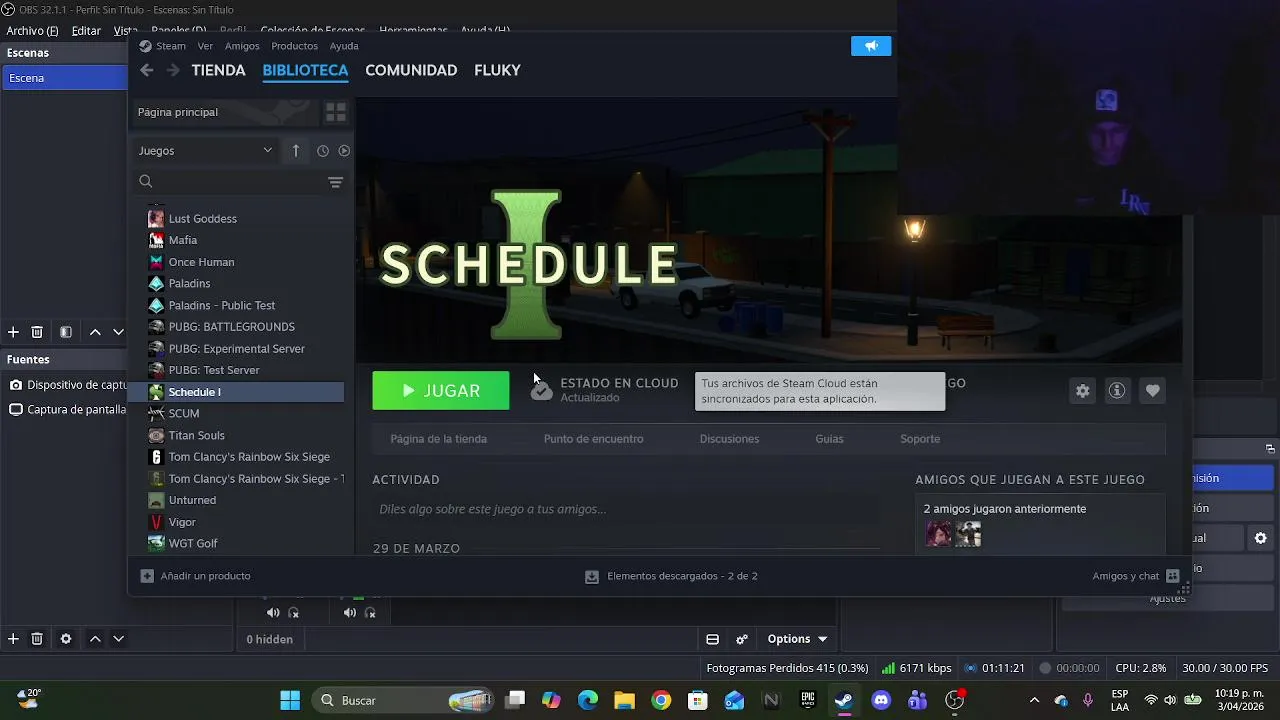Image resolution: width=1280 pixels, height=720 pixels.
Task: Click the Steam friends chat grid icon
Action: (x=1173, y=576)
